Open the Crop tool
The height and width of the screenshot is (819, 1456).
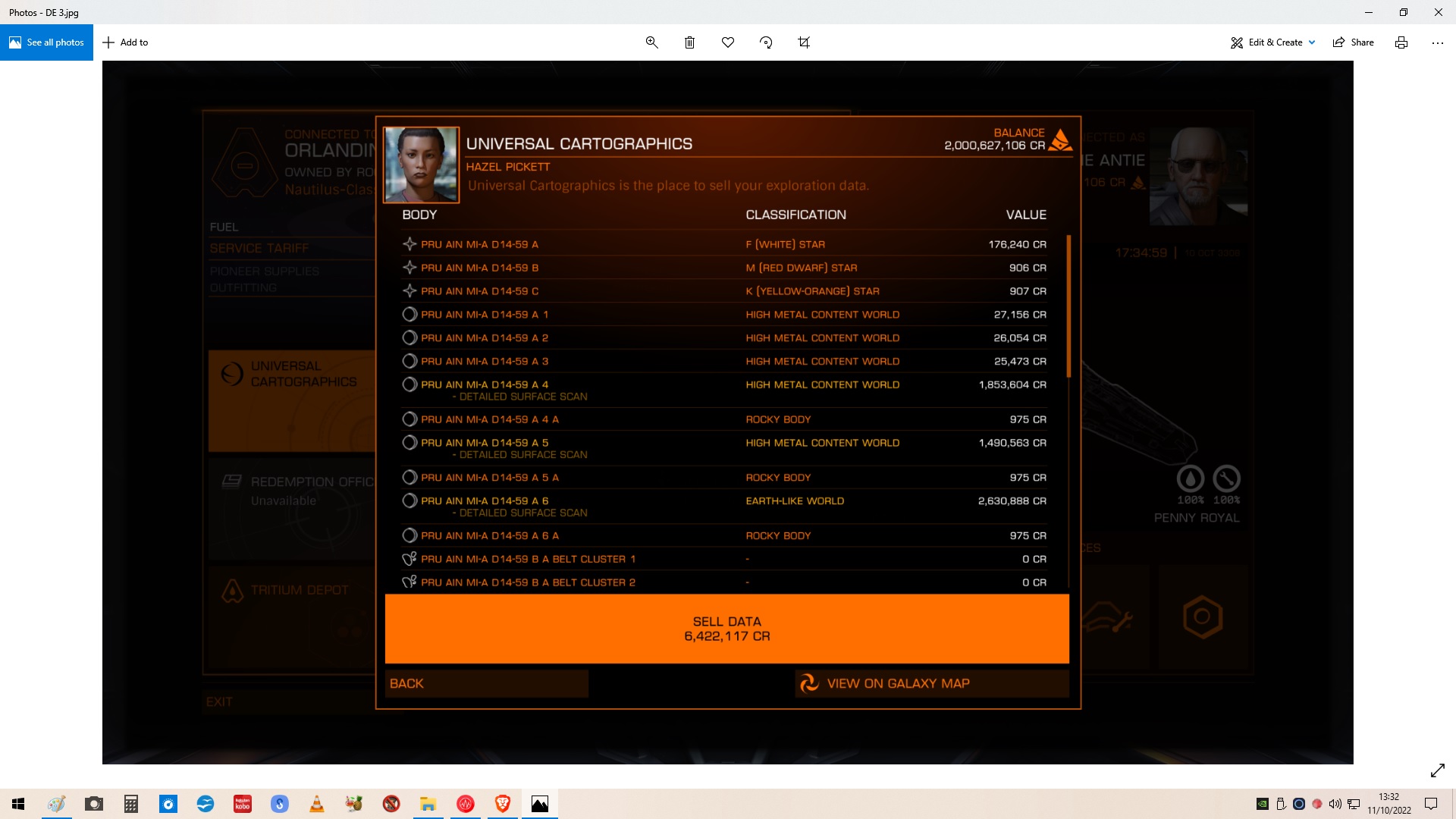(x=804, y=42)
